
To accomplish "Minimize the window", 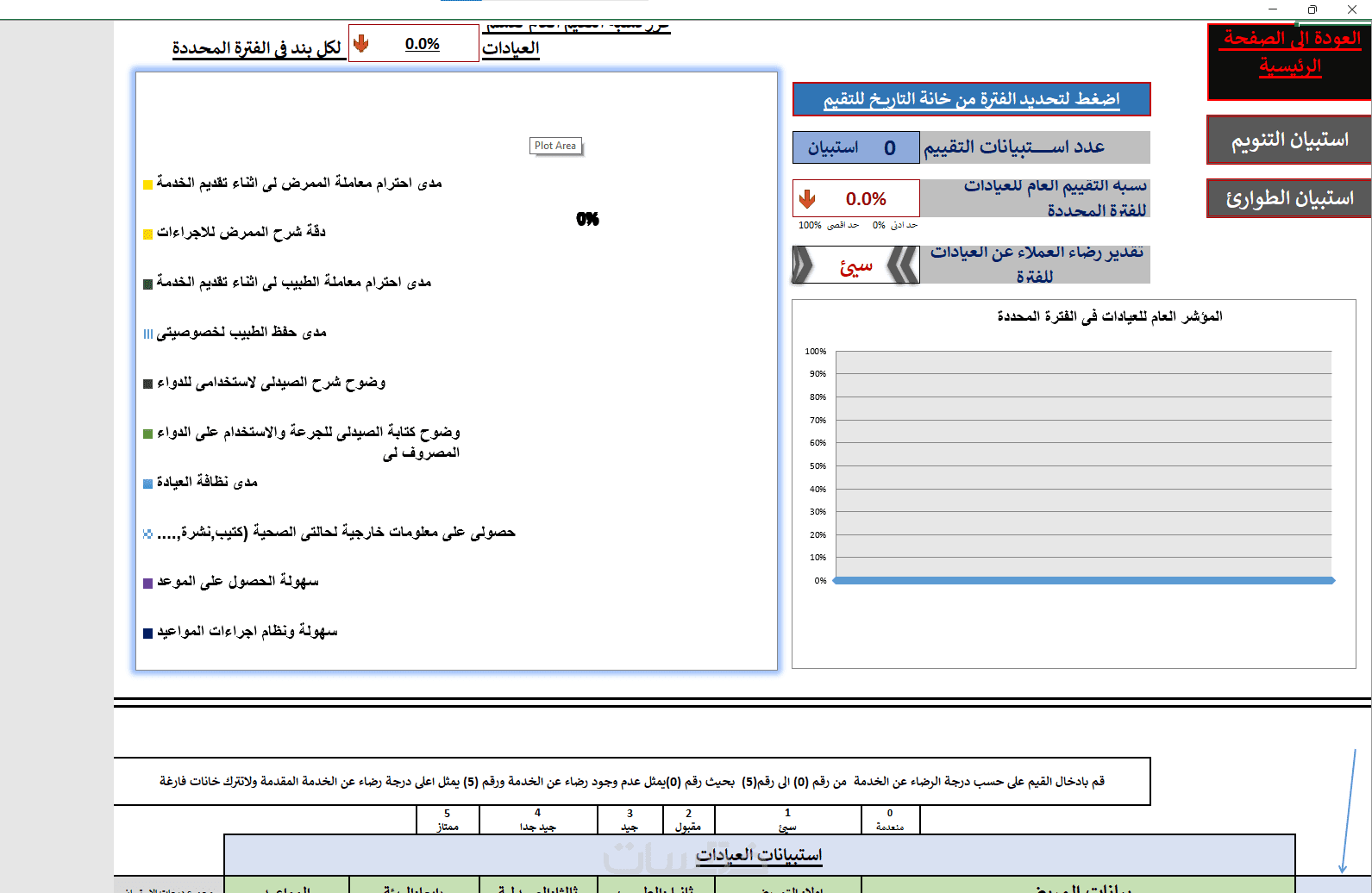I will 1273,9.
